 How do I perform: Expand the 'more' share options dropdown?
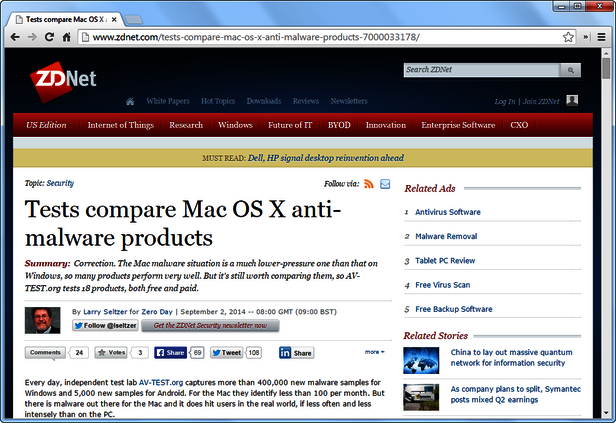[x=373, y=352]
